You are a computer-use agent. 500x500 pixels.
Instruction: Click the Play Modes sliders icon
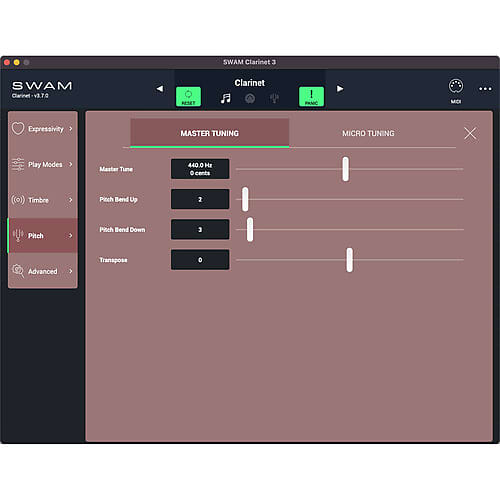click(x=18, y=164)
